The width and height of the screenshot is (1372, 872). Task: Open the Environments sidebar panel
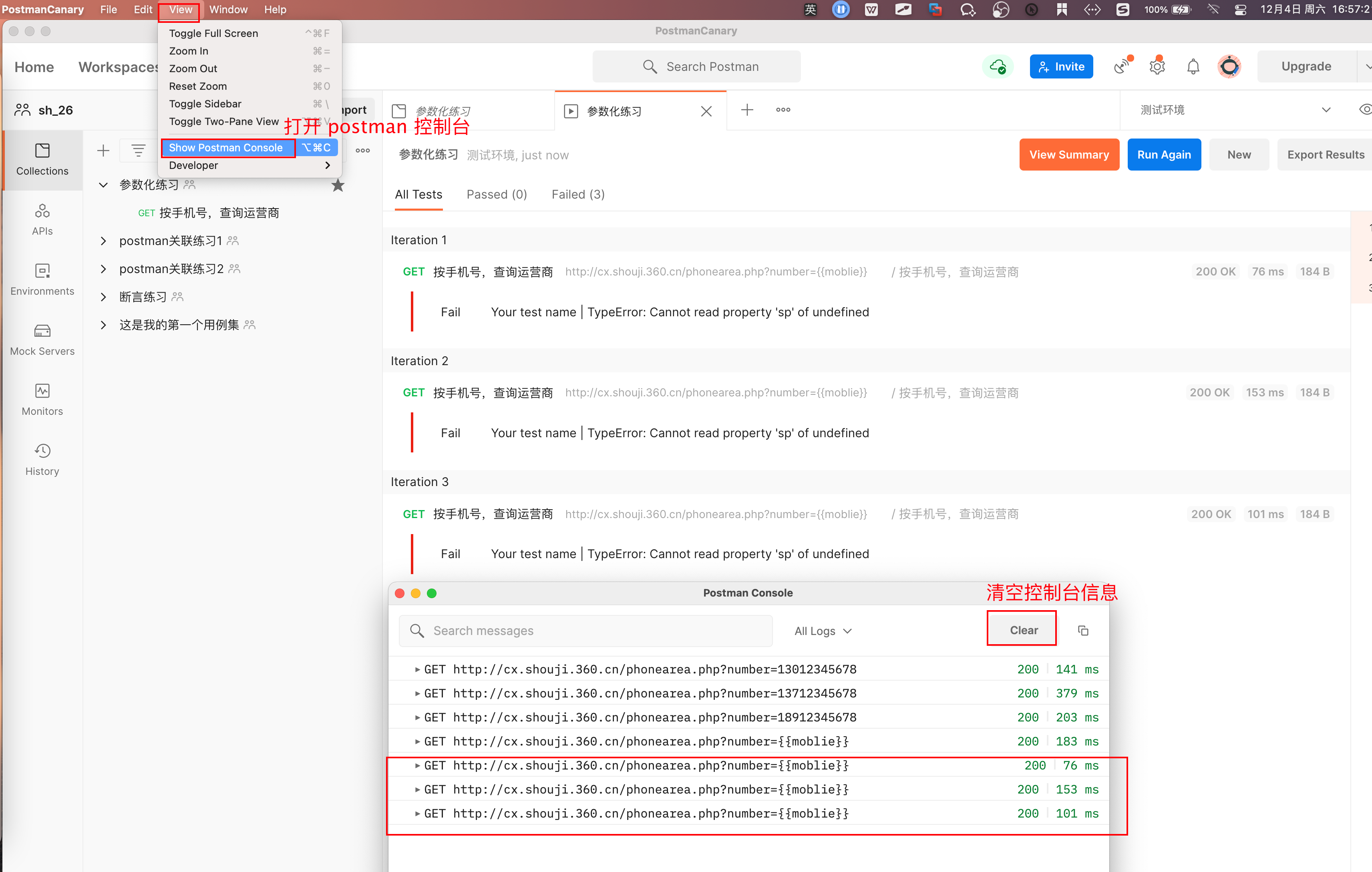pyautogui.click(x=42, y=279)
